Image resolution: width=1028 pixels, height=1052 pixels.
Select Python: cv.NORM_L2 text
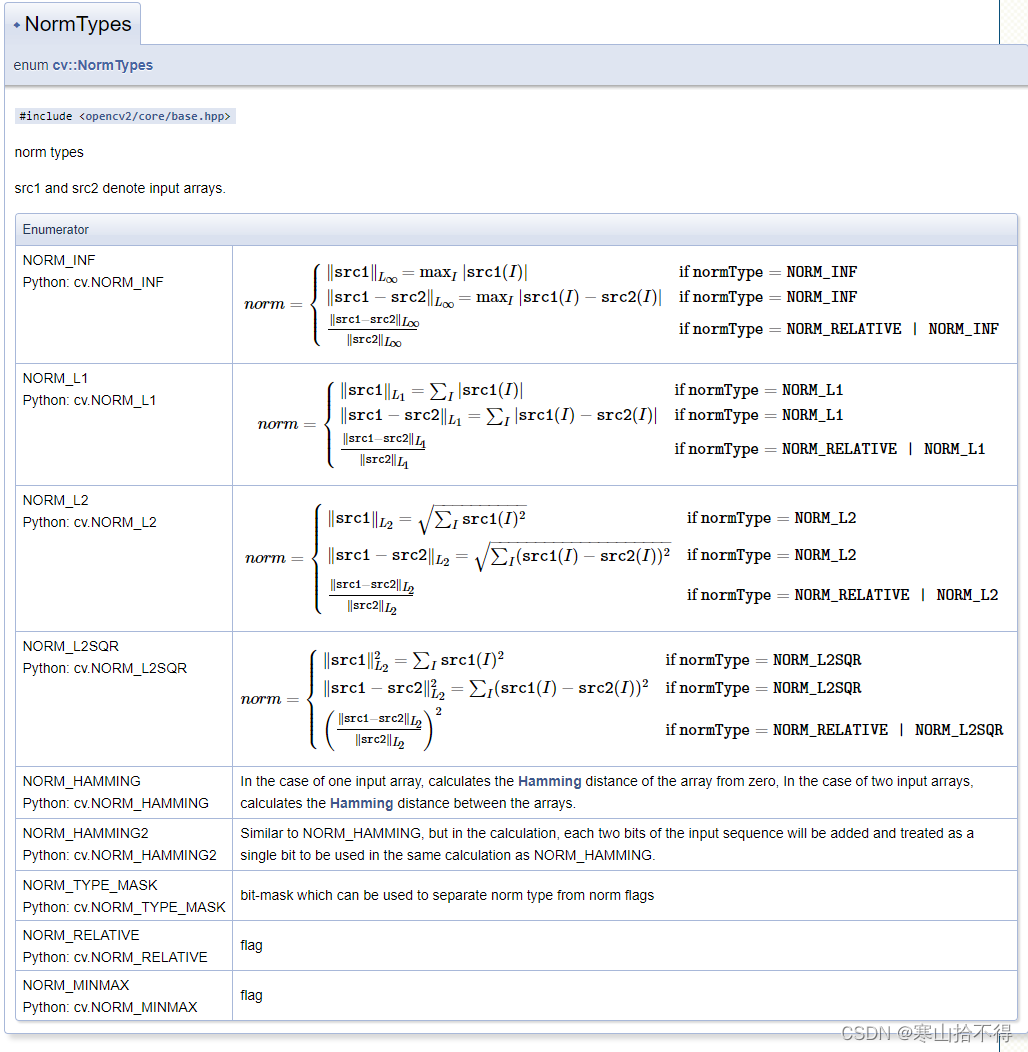(90, 523)
